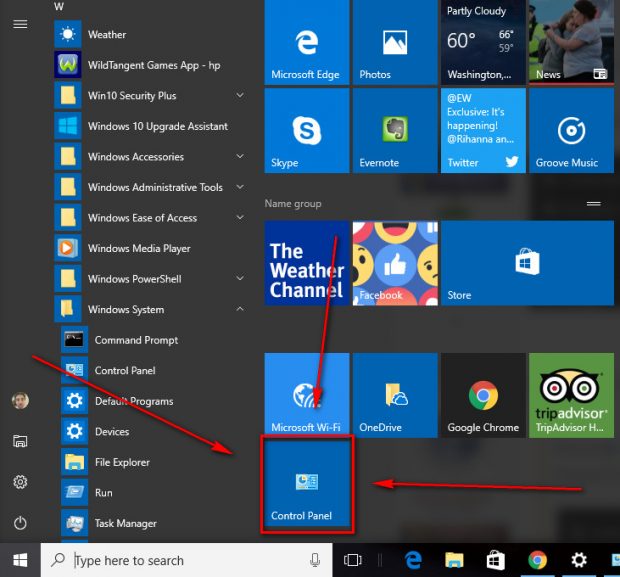Open the Weather app icon in list
This screenshot has height=577, width=620.
[x=68, y=34]
